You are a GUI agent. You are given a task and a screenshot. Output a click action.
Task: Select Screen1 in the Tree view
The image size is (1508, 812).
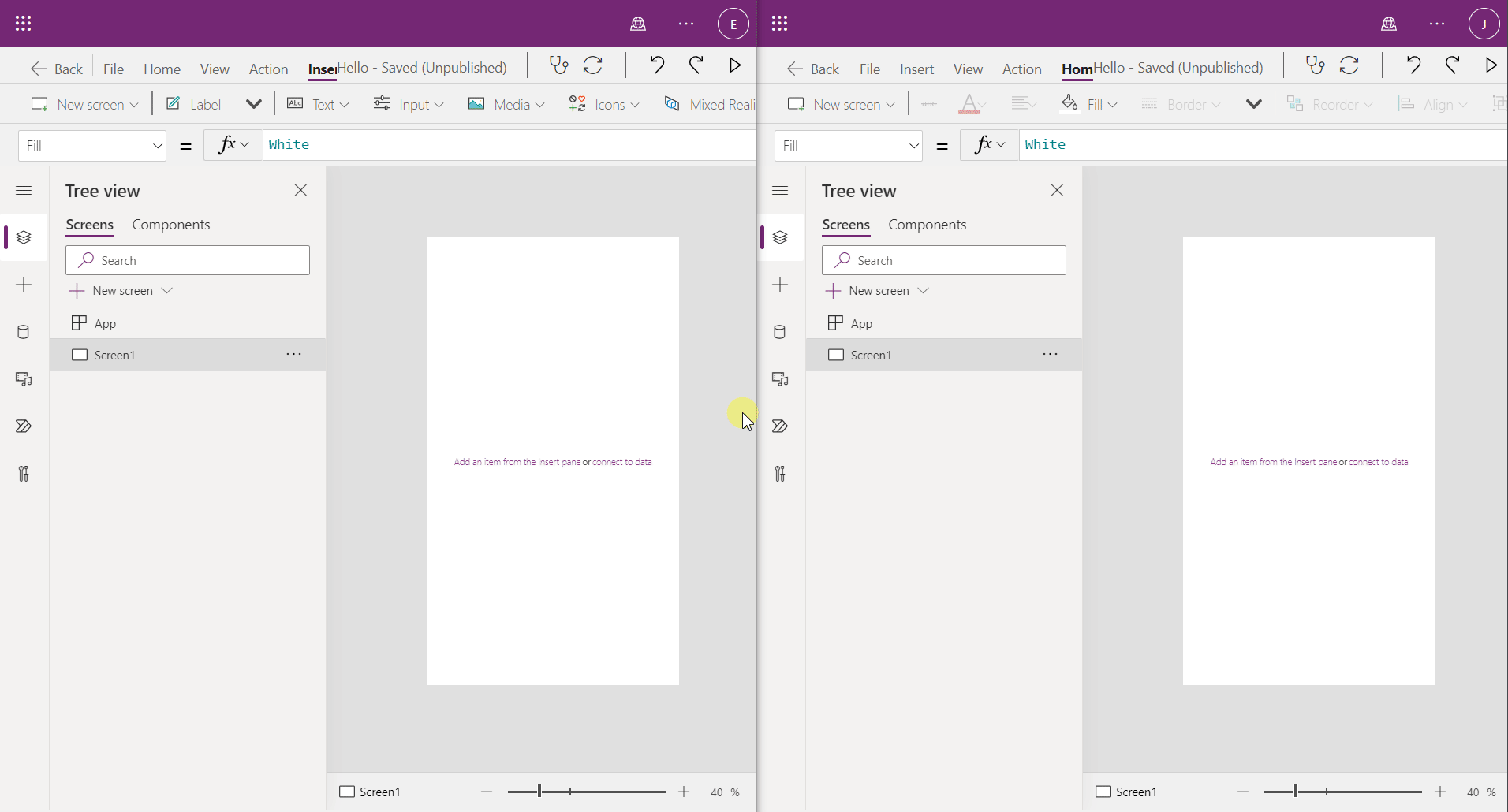click(114, 355)
